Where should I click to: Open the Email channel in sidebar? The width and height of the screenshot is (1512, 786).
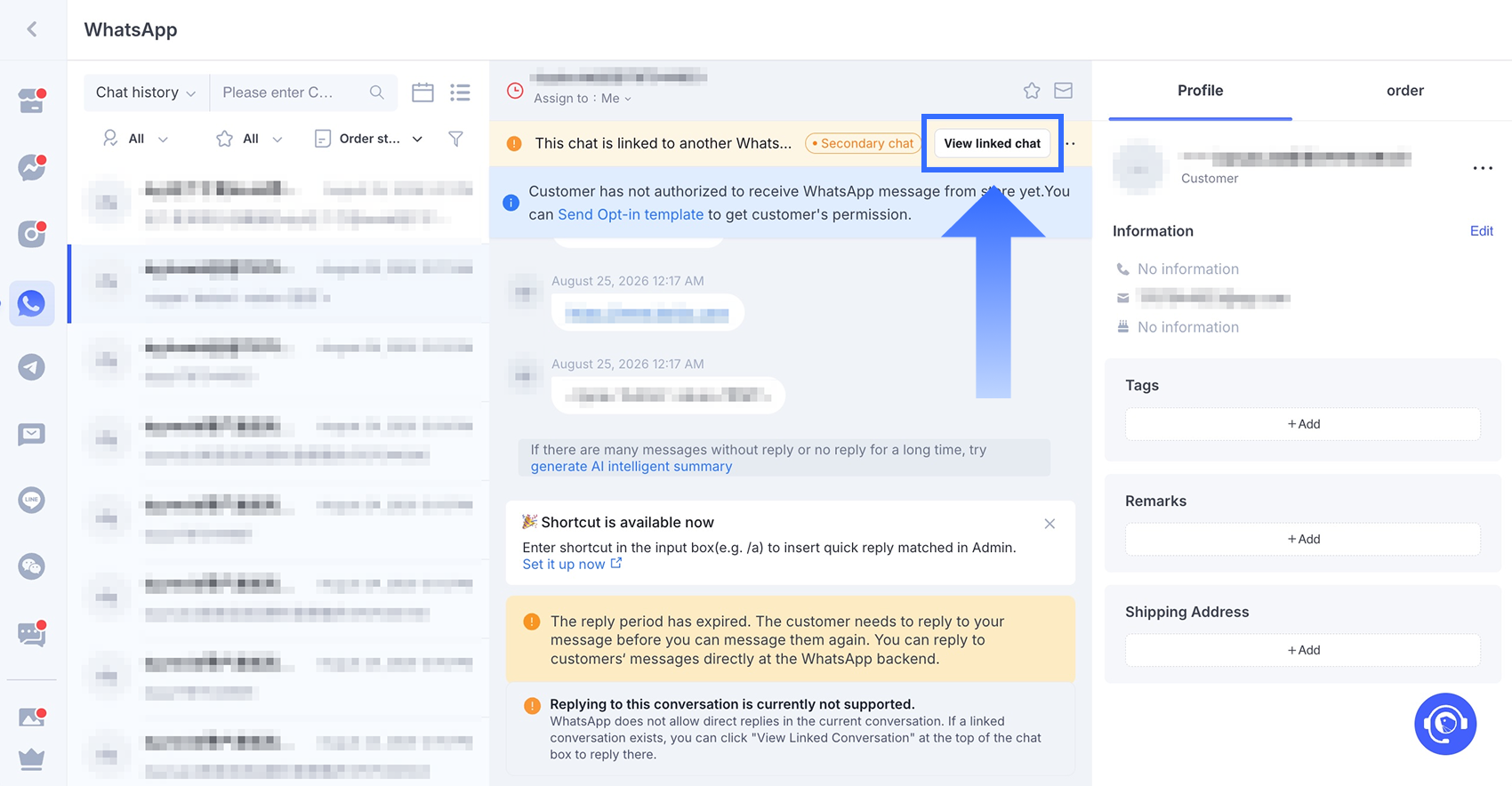[32, 434]
